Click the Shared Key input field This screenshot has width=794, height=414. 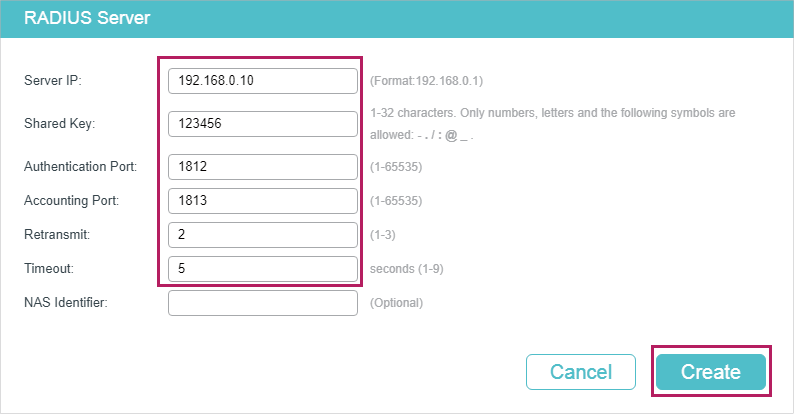click(x=263, y=124)
